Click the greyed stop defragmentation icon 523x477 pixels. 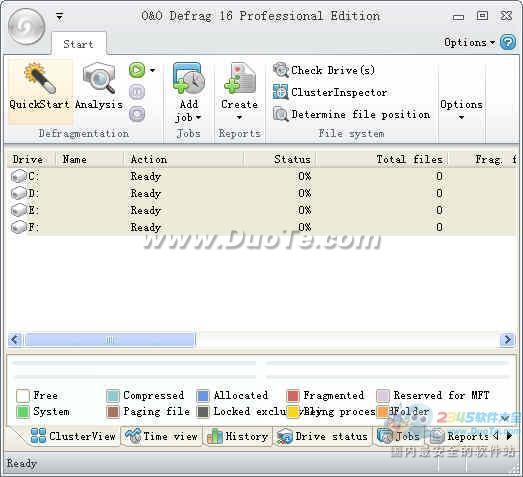[137, 114]
